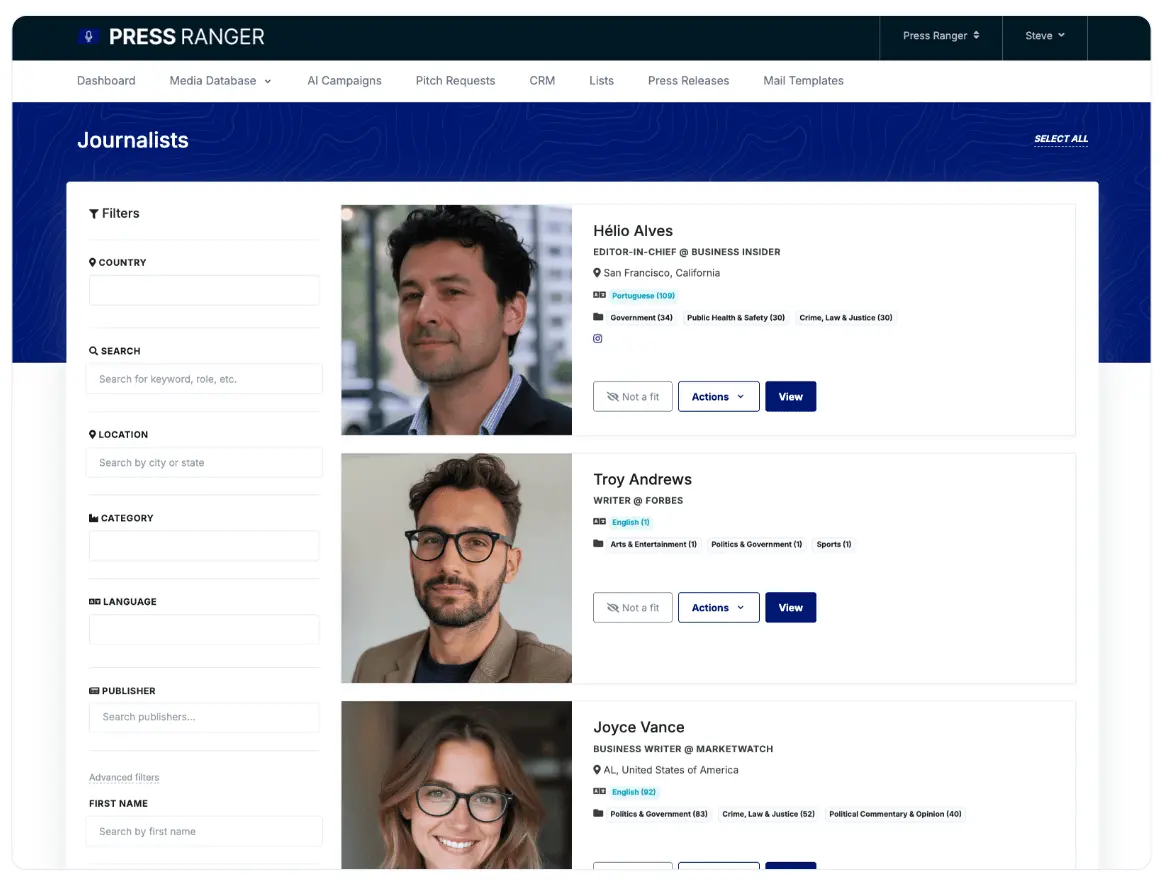Open the Language filter field
The height and width of the screenshot is (883, 1168).
[204, 630]
